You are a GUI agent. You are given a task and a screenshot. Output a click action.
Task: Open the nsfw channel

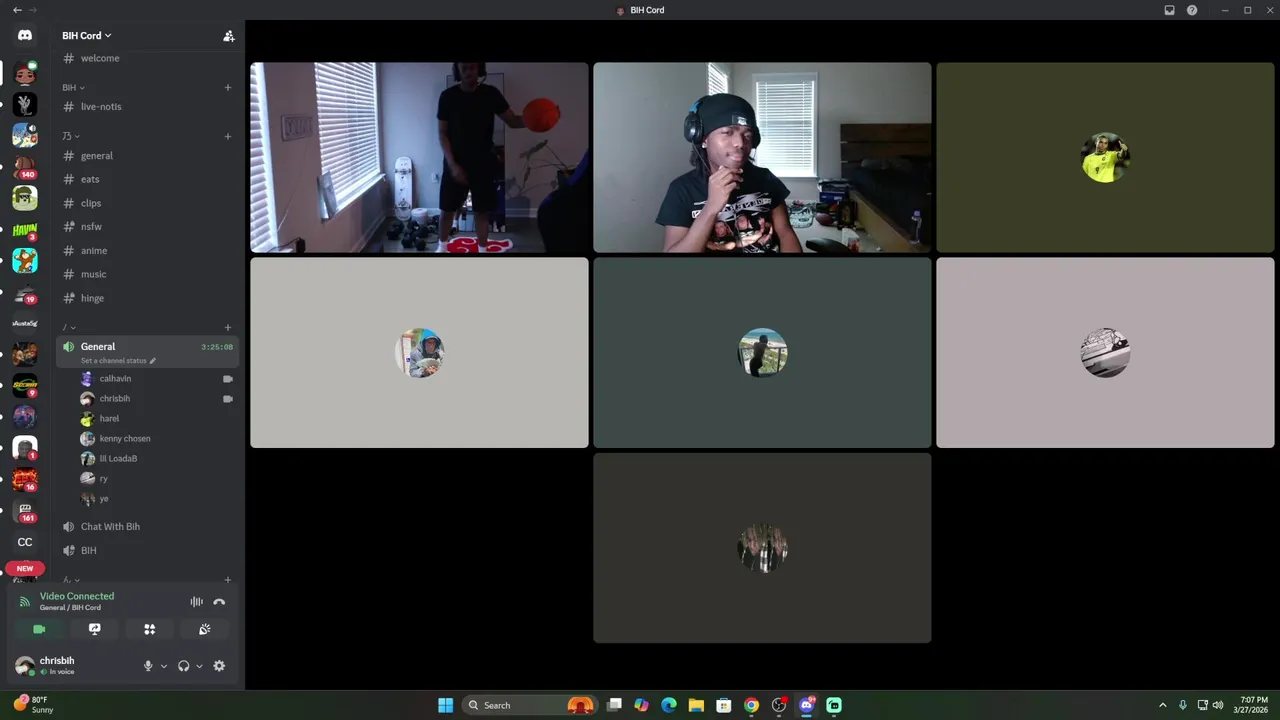click(147, 227)
